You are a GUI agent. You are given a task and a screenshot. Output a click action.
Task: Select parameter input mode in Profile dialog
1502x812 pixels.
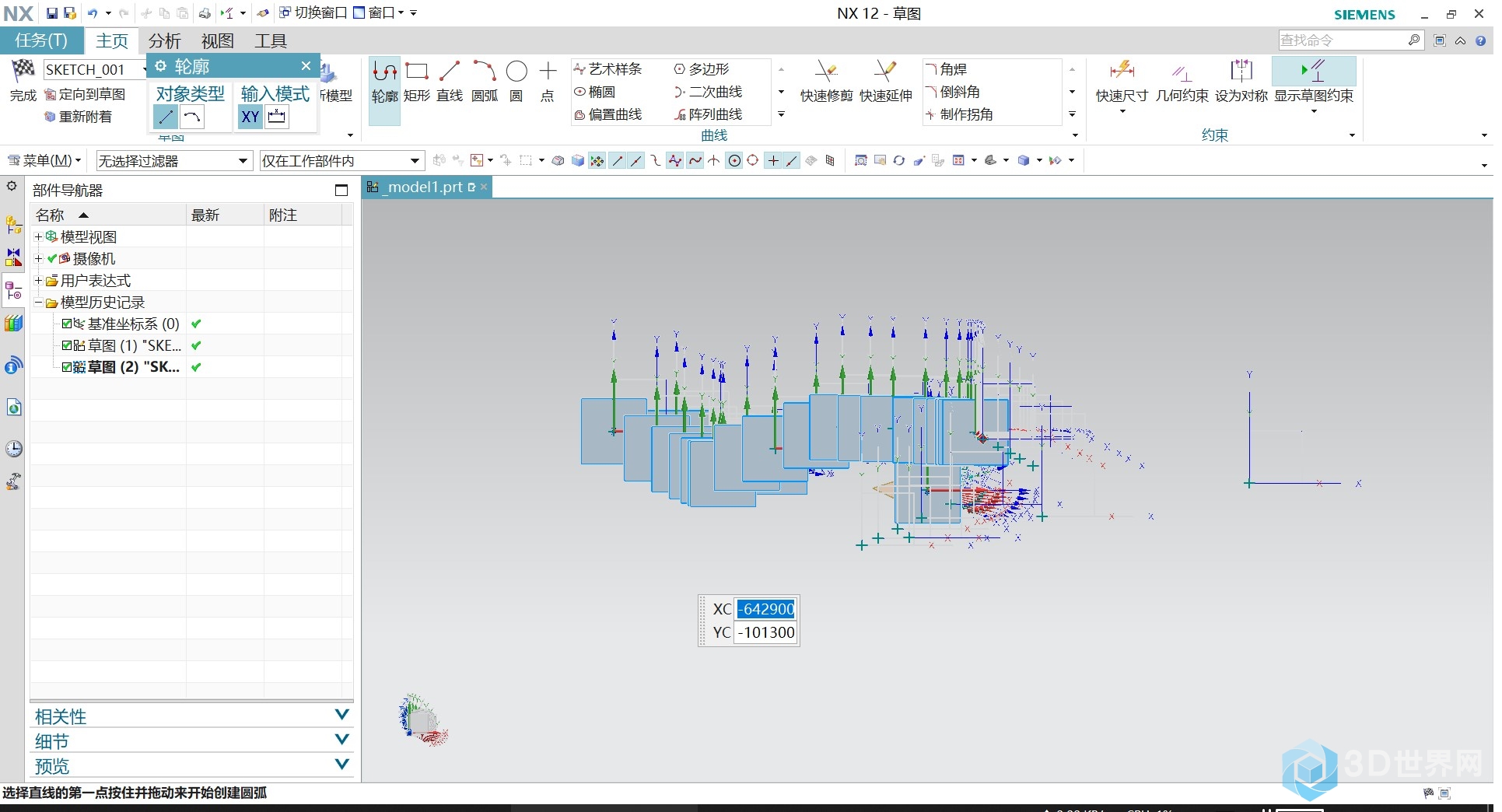(277, 117)
